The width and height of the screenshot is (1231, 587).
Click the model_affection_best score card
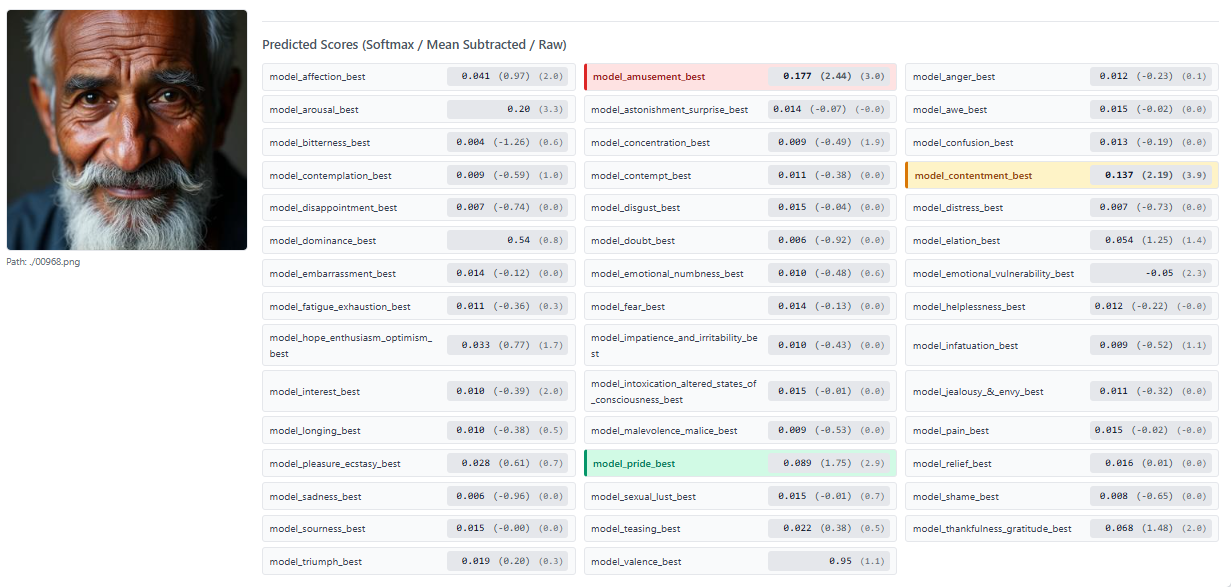[x=418, y=77]
